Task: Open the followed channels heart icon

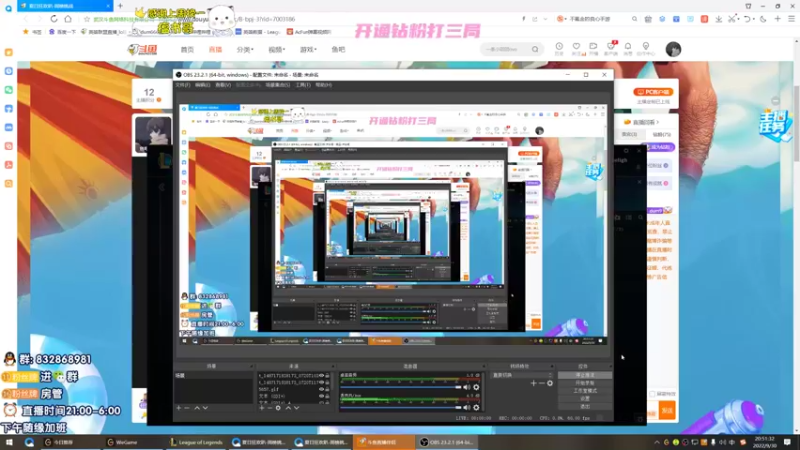Action: click(576, 47)
